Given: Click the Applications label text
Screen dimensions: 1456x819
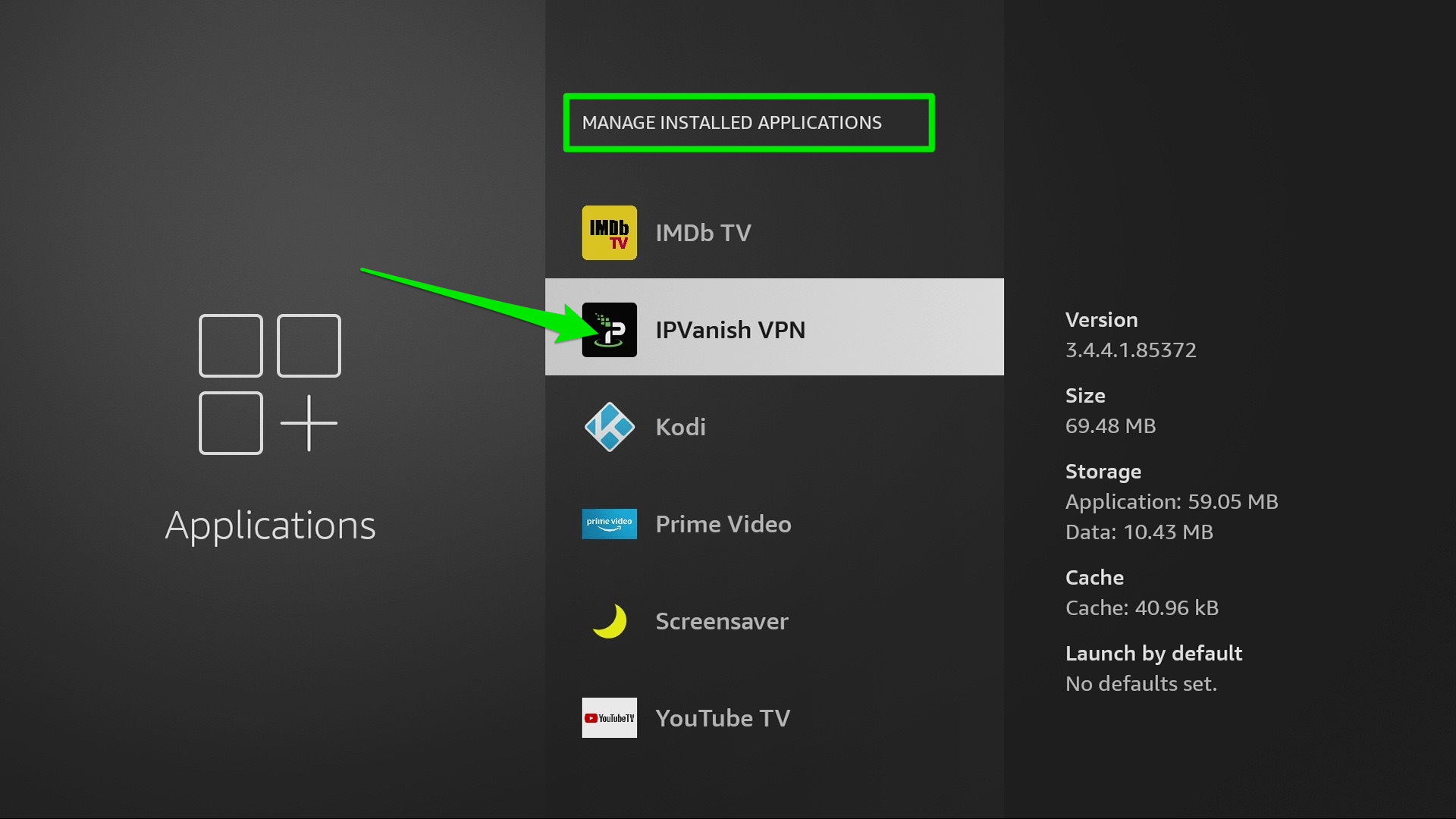Looking at the screenshot, I should 271,523.
